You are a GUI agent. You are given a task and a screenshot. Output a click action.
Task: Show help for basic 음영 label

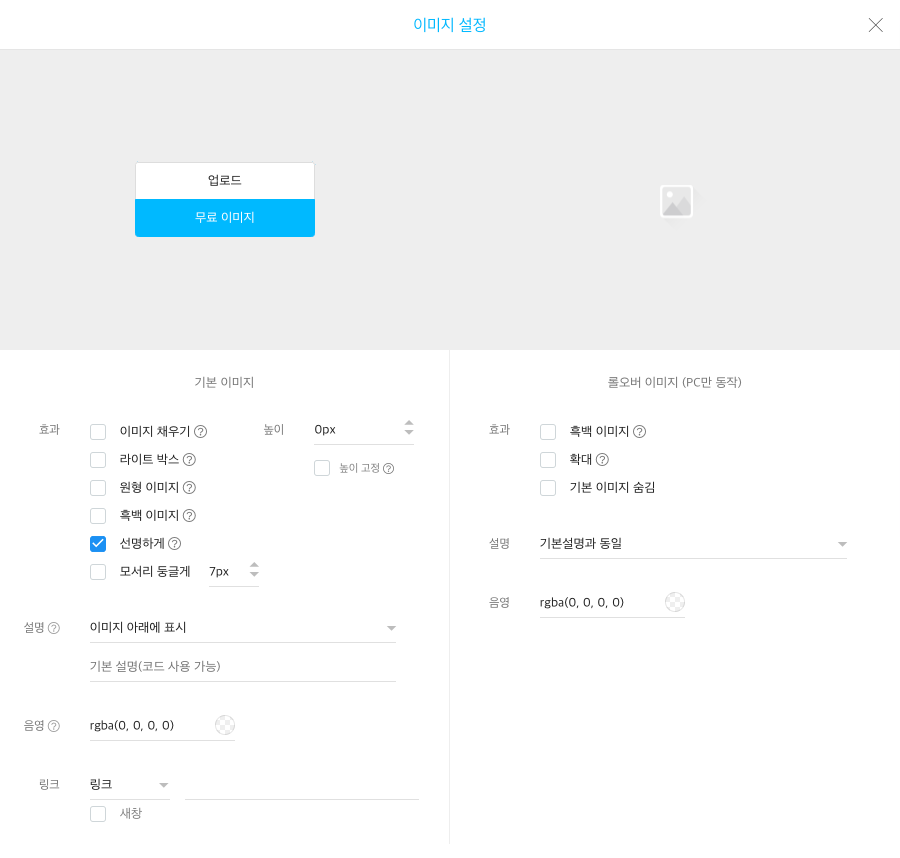[x=53, y=727]
